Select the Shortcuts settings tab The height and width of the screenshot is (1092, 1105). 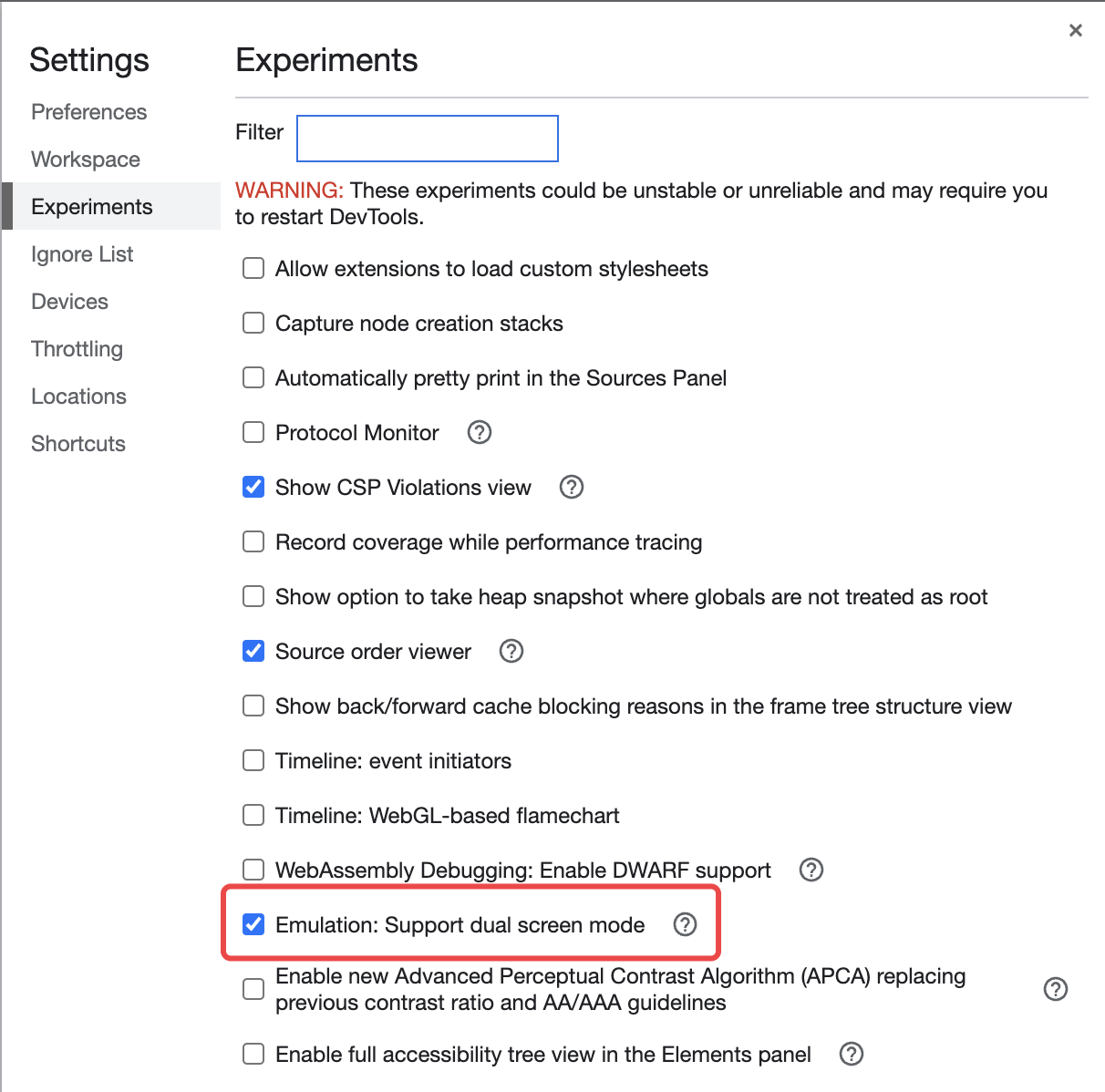[x=78, y=443]
